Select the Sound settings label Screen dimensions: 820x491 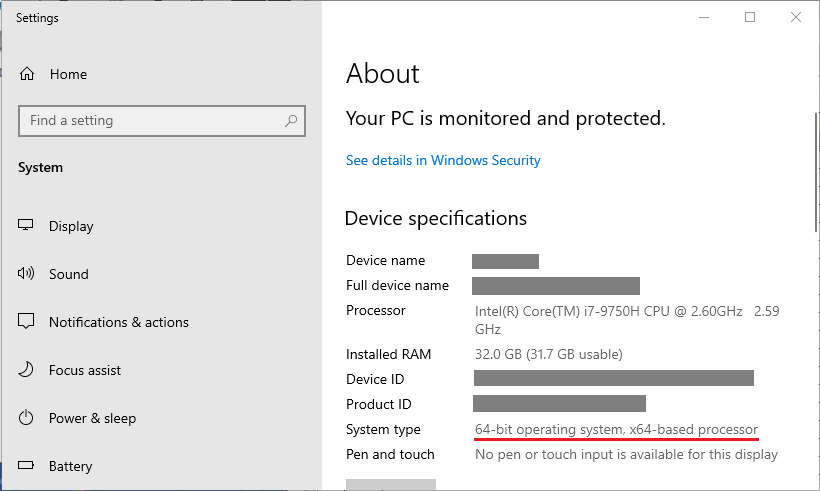(69, 274)
